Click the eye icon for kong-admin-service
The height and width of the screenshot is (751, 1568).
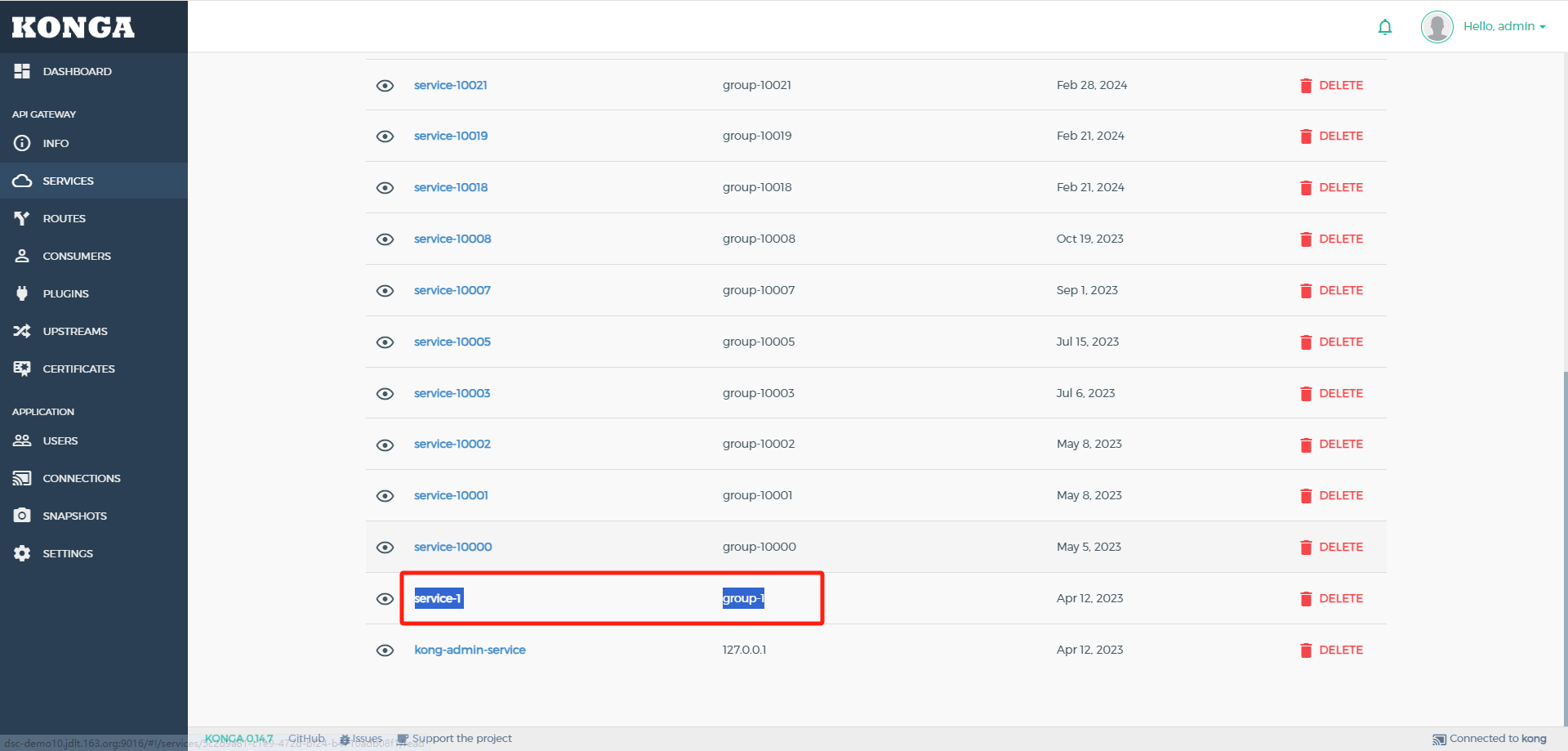coord(385,650)
